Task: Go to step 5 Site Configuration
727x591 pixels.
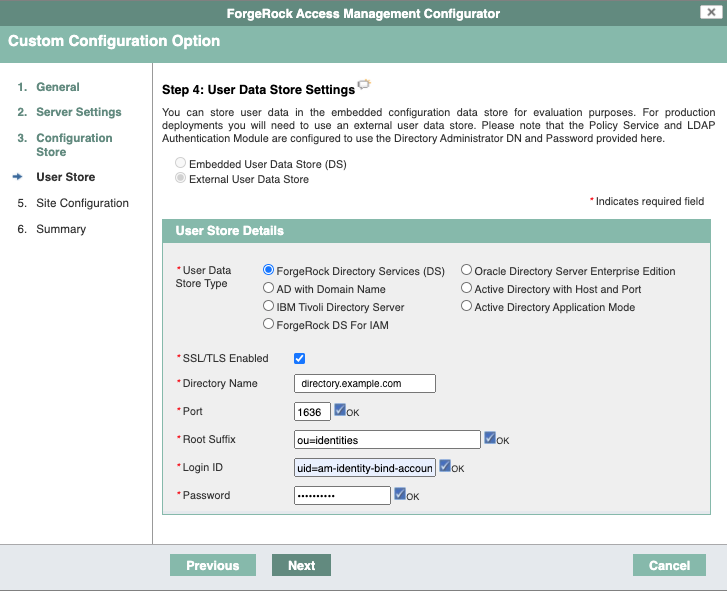Action: [83, 203]
